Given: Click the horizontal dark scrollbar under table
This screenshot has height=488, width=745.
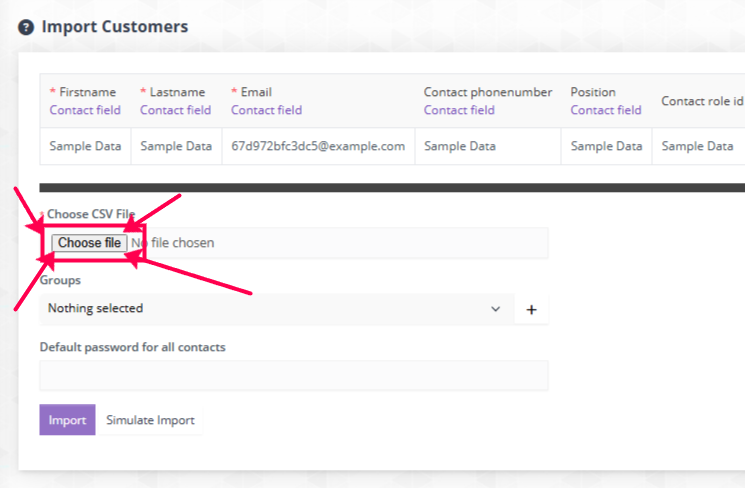Looking at the screenshot, I should pyautogui.click(x=392, y=188).
